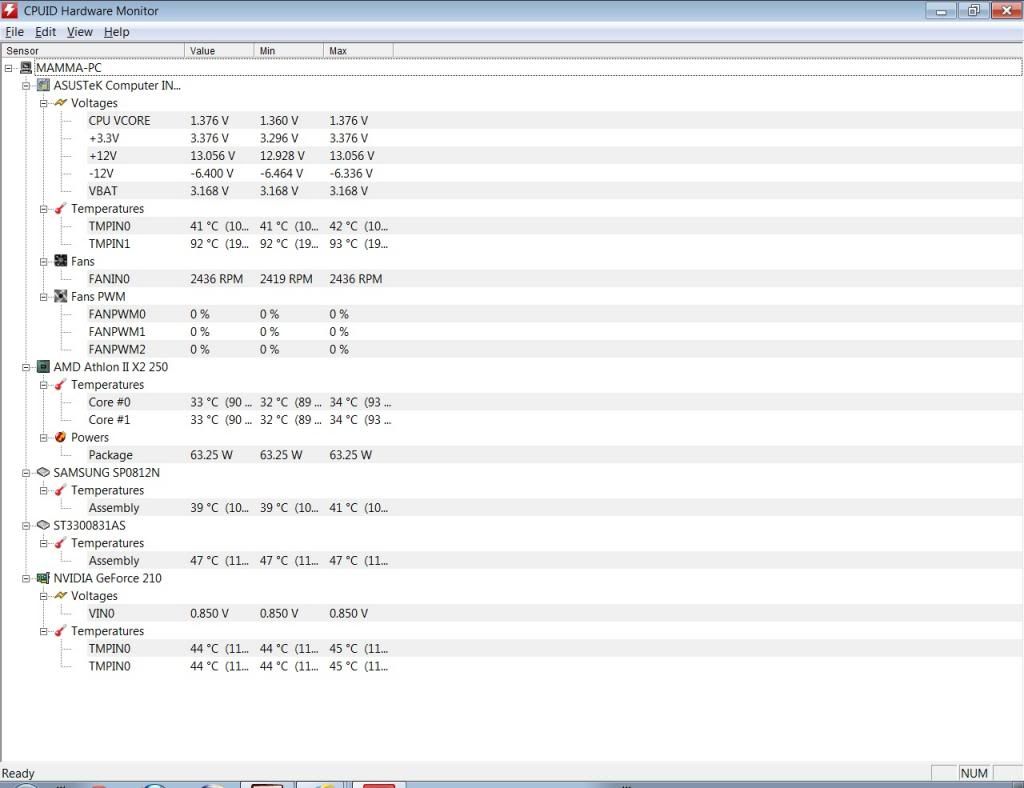Open the File menu
This screenshot has width=1024, height=788.
[14, 32]
